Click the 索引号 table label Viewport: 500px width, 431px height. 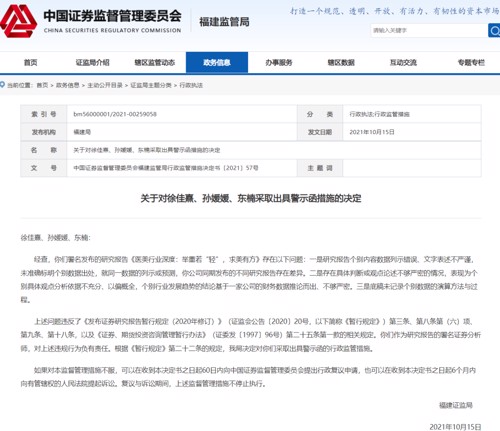pyautogui.click(x=44, y=114)
